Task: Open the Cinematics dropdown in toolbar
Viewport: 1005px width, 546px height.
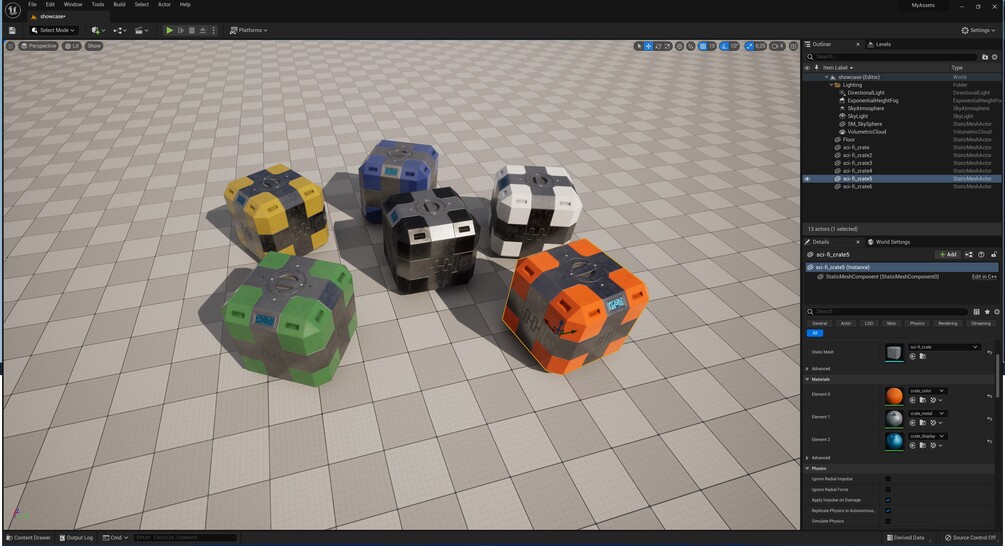Action: click(142, 30)
